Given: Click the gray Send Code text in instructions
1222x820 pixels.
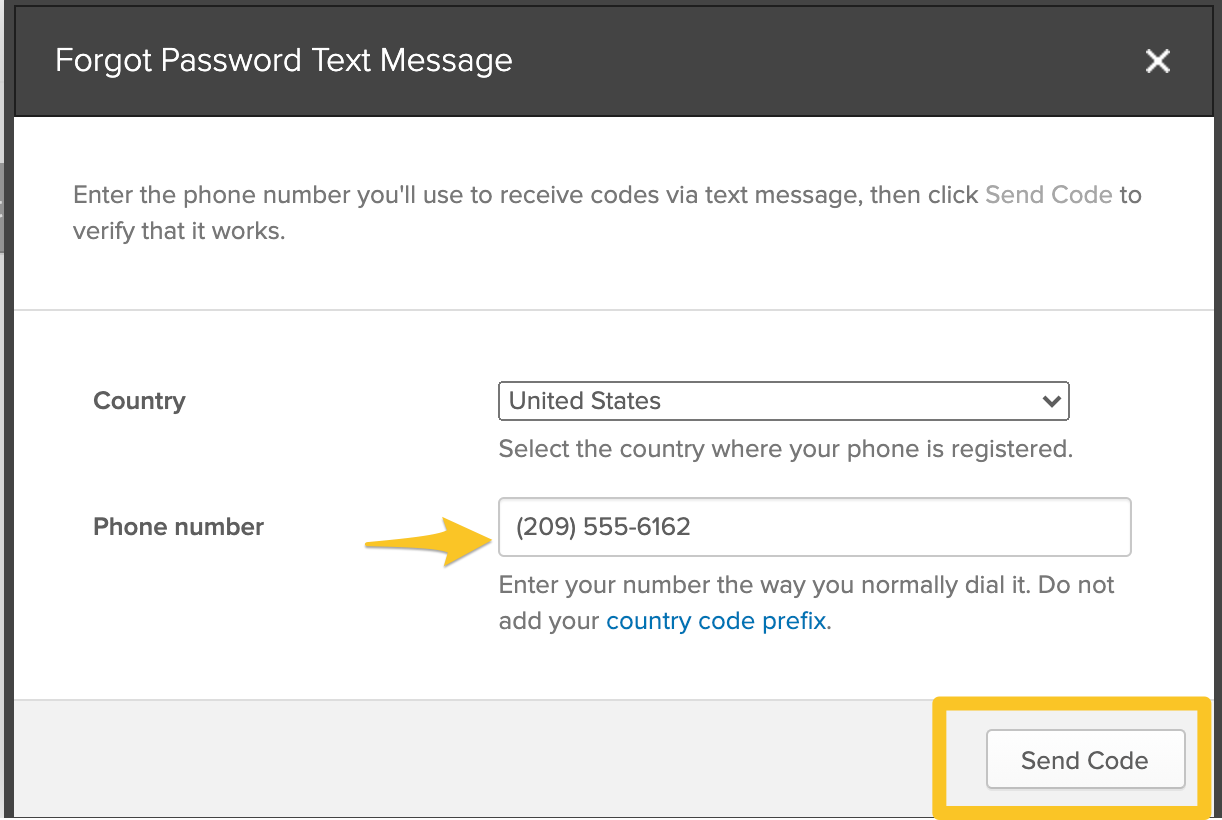Looking at the screenshot, I should click(x=1048, y=195).
